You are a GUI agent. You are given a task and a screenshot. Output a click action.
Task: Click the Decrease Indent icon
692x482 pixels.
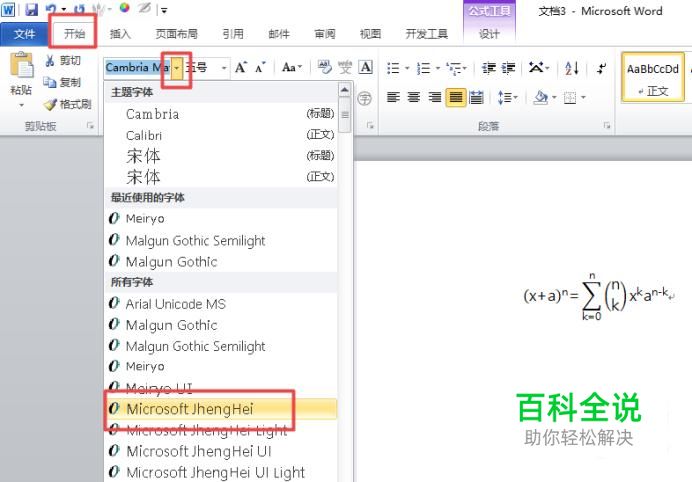(489, 68)
